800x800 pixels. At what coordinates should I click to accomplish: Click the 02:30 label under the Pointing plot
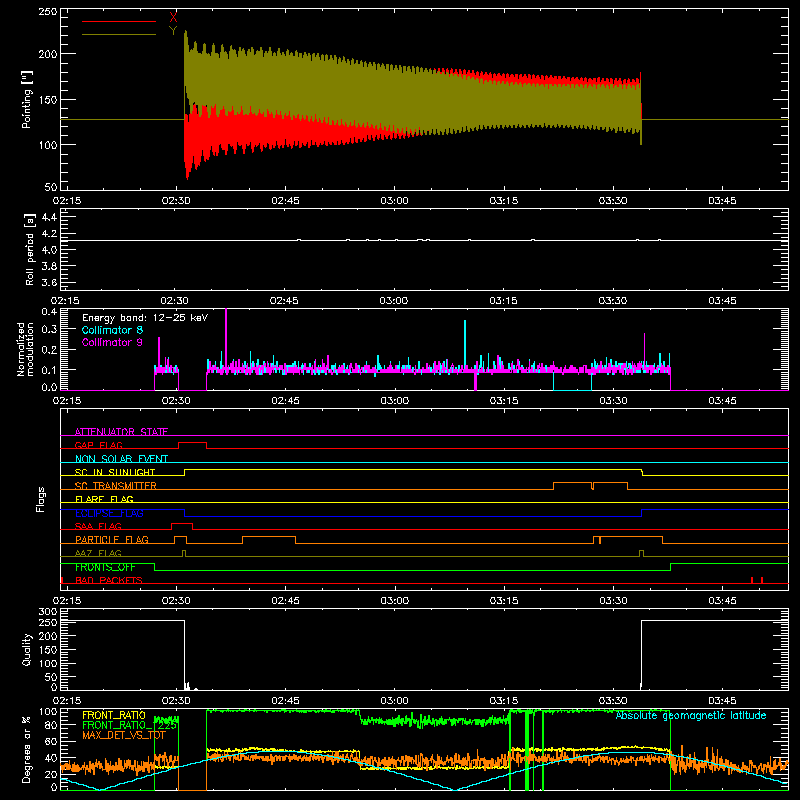[176, 201]
